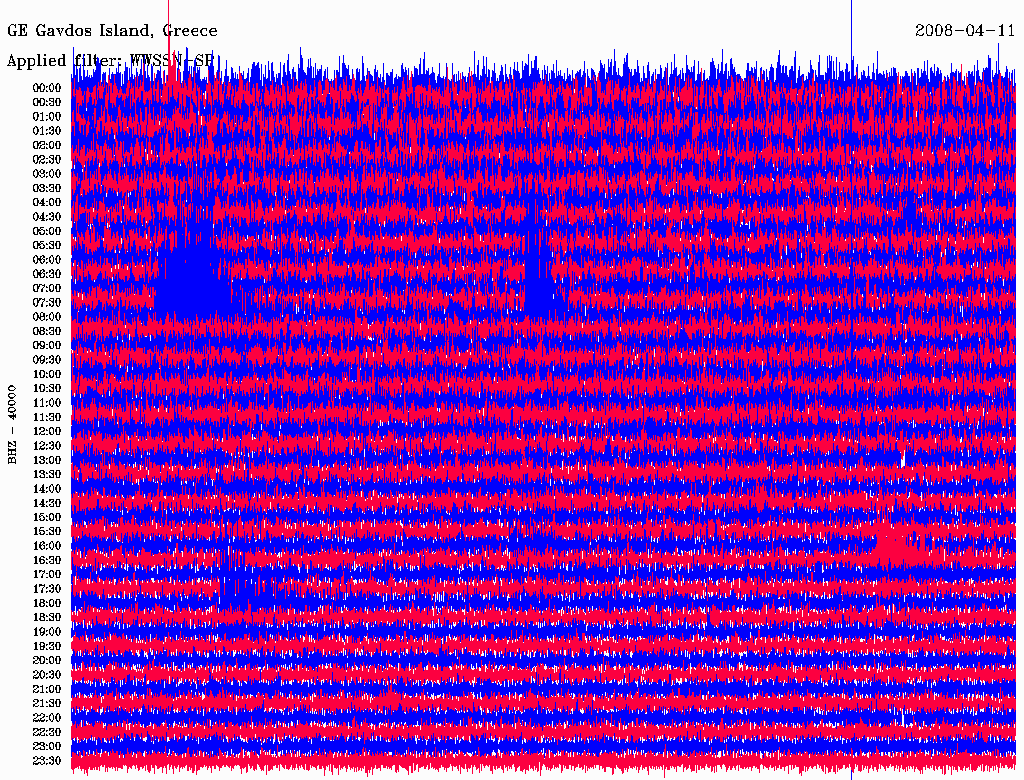Viewport: 1024px width, 780px height.
Task: Click the 01:00 time label
Action: [47, 117]
